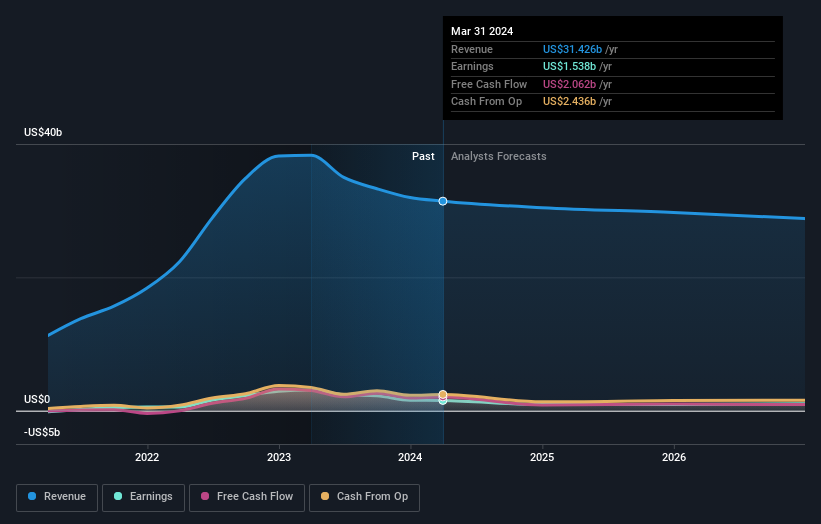821x524 pixels.
Task: Click the US$1.538b earnings value
Action: click(x=569, y=66)
